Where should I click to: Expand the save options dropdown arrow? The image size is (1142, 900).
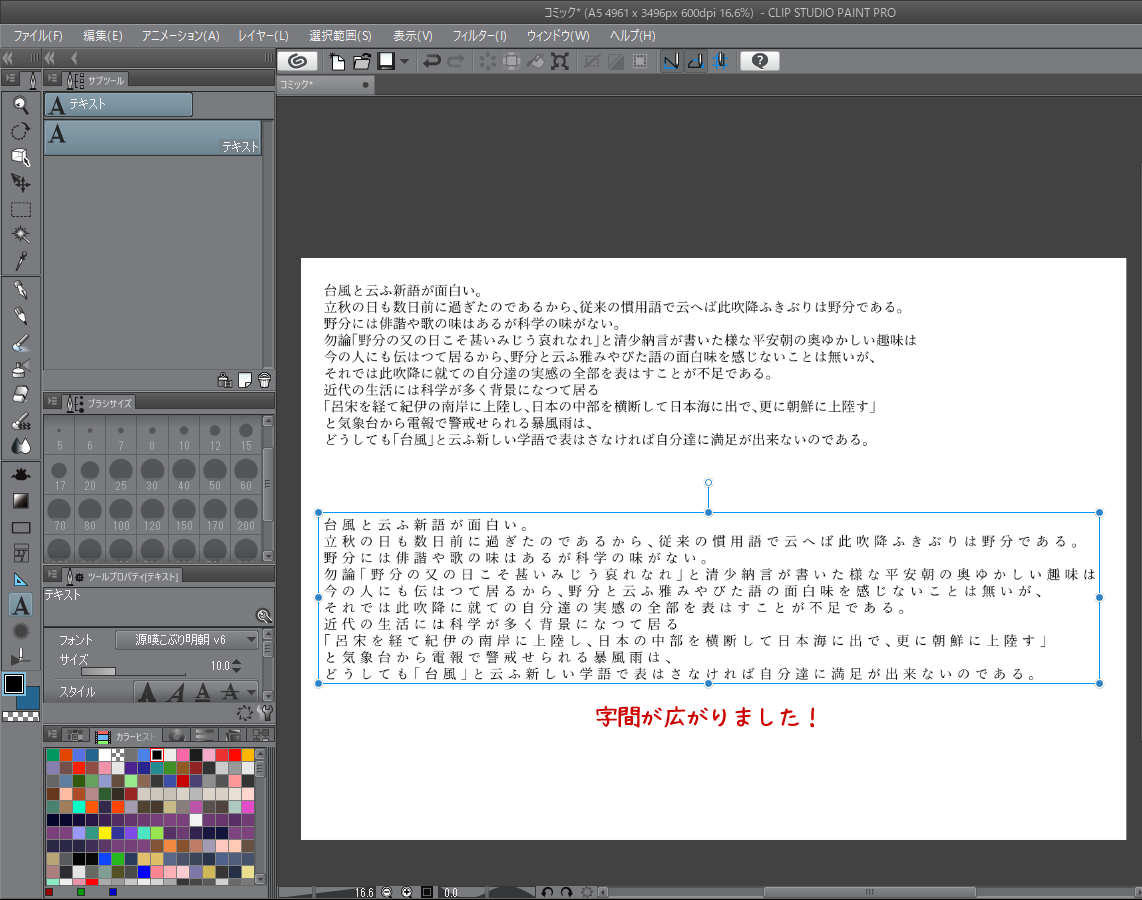404,61
